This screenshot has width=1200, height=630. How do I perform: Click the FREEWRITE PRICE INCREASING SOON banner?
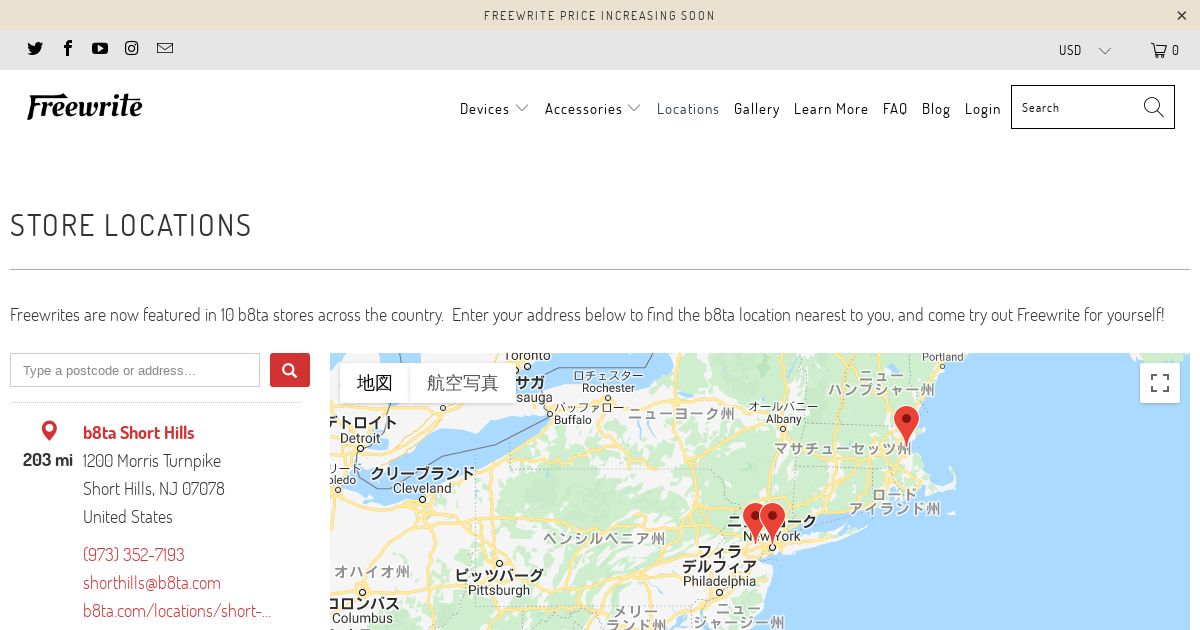(600, 15)
